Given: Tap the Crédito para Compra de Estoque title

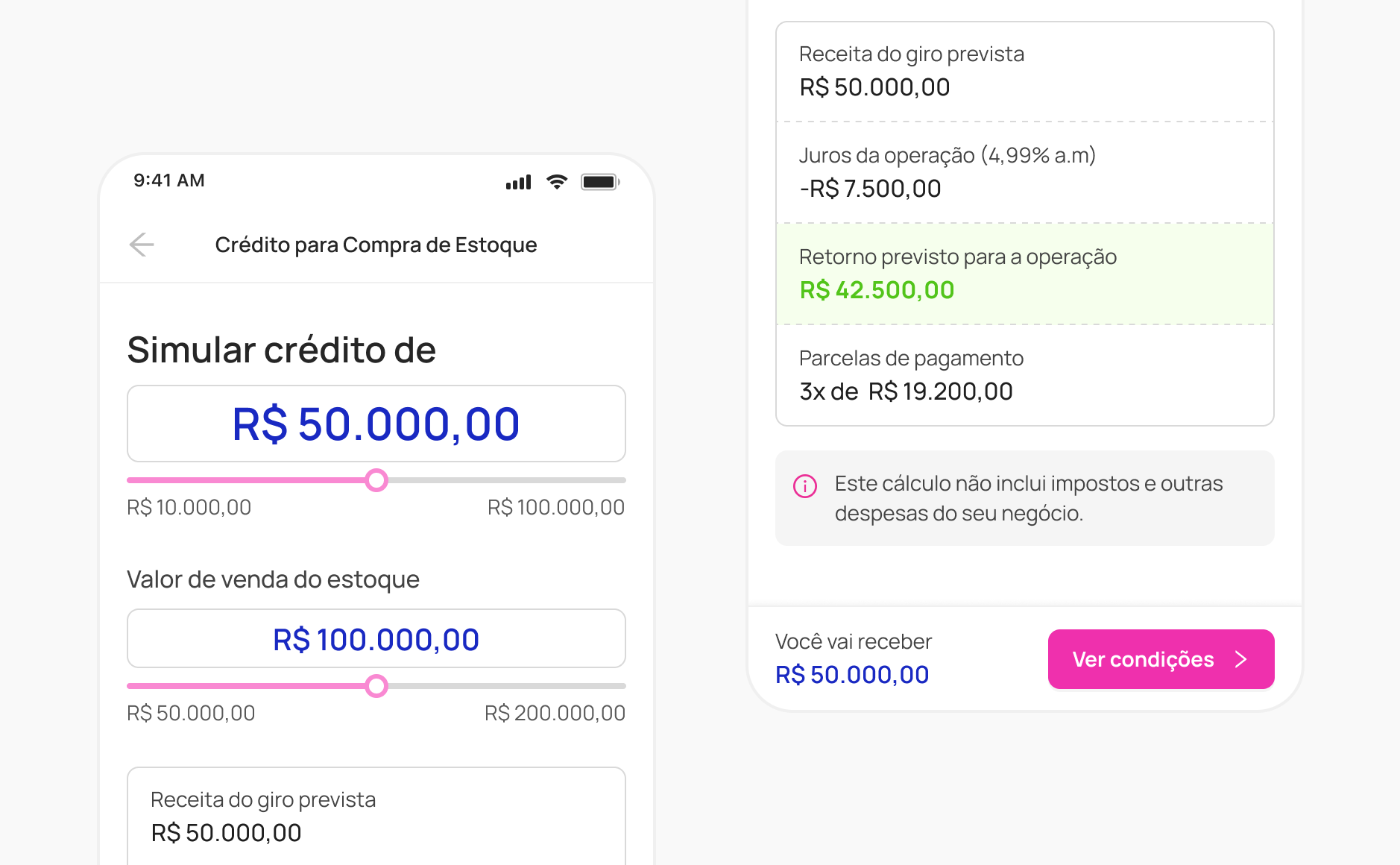Looking at the screenshot, I should point(376,245).
